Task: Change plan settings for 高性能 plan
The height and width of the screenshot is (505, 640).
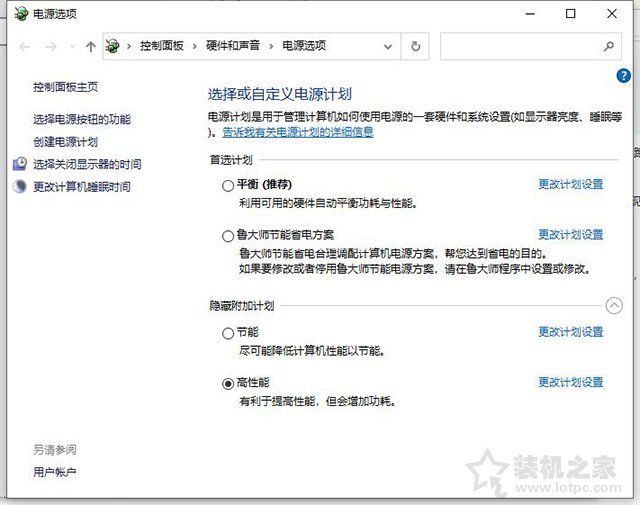Action: pos(571,382)
